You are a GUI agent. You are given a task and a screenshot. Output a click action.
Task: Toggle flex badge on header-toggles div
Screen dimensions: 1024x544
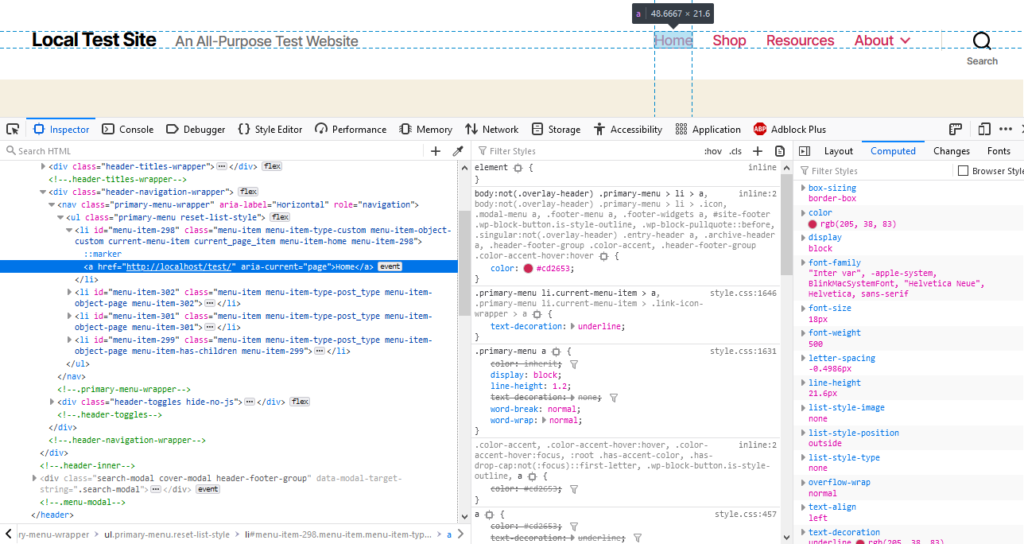click(x=300, y=402)
